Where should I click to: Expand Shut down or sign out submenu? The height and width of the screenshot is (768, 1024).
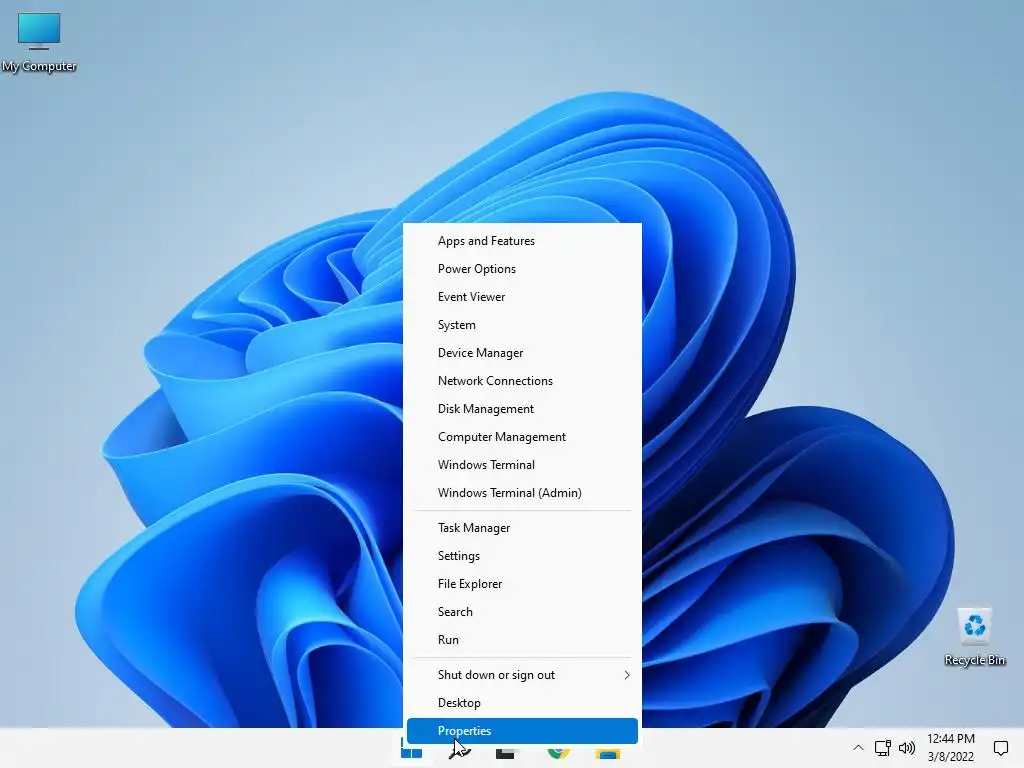(x=522, y=675)
